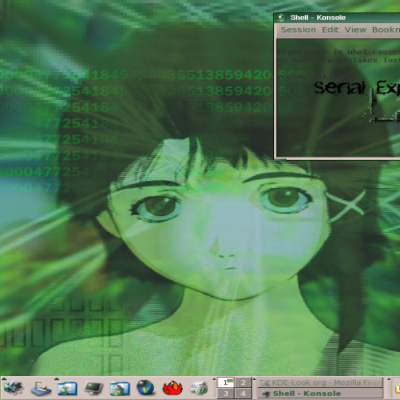Launch the terminal monitor icon in panel
Viewport: 400px width, 400px height.
tap(93, 388)
